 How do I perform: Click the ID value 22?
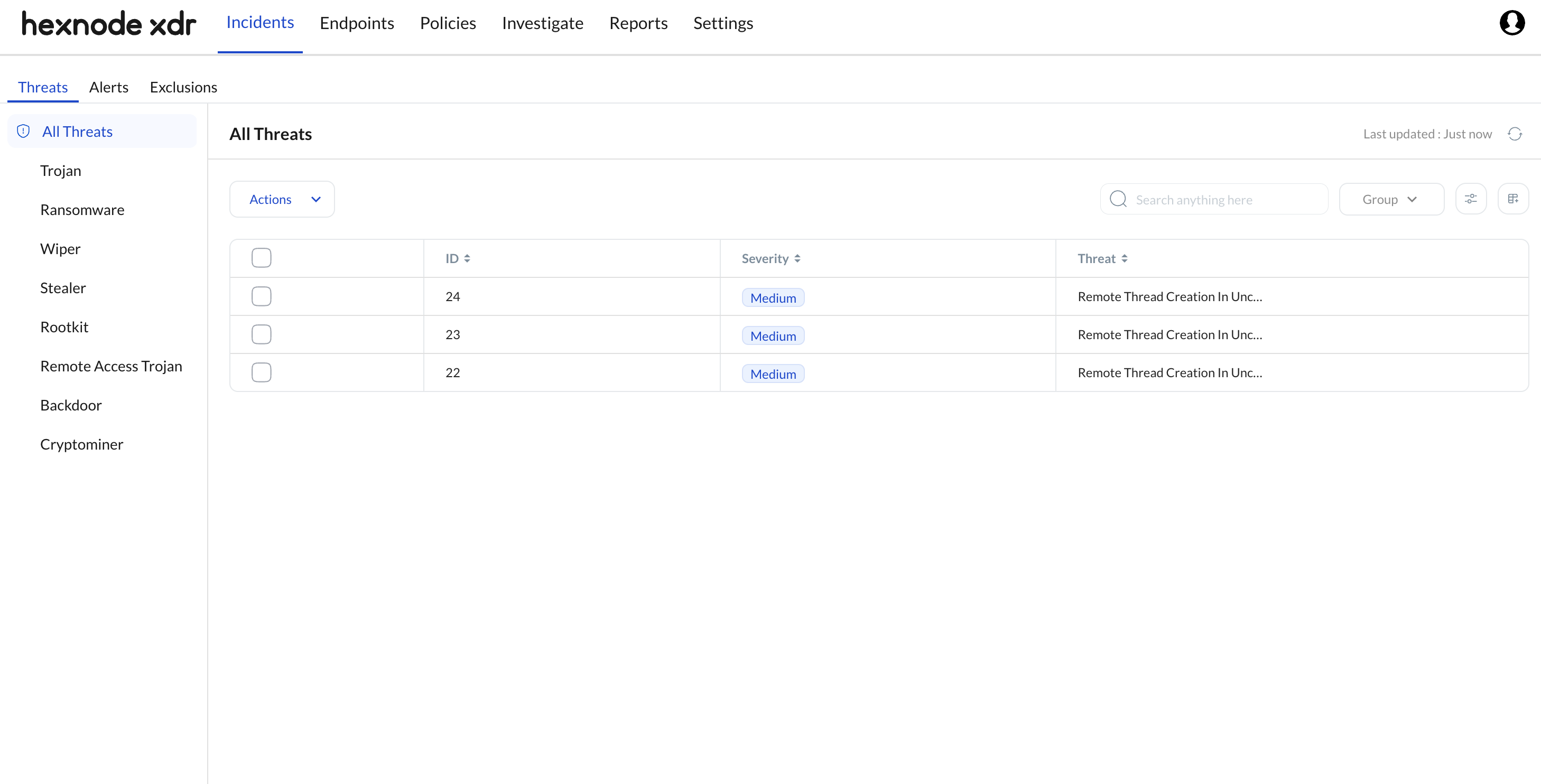point(453,372)
